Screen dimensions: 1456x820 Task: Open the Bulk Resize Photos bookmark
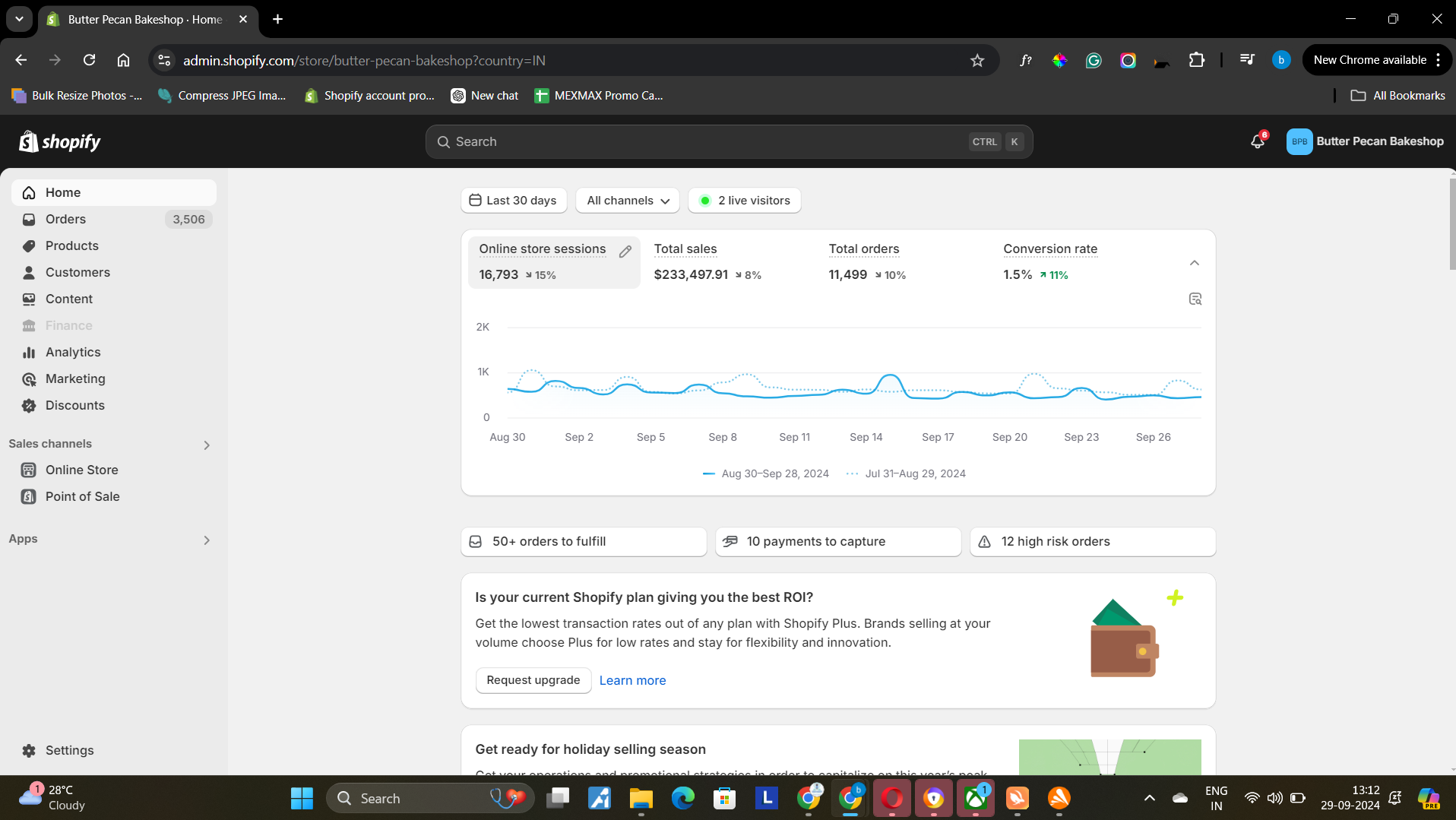click(x=77, y=96)
